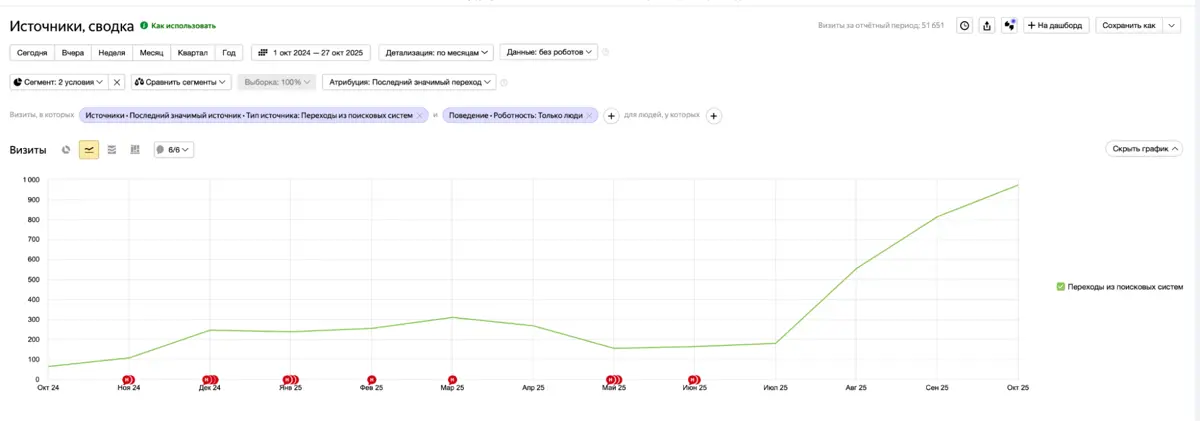Remove the Источники search systems filter chip
The width and height of the screenshot is (1200, 421).
point(420,116)
